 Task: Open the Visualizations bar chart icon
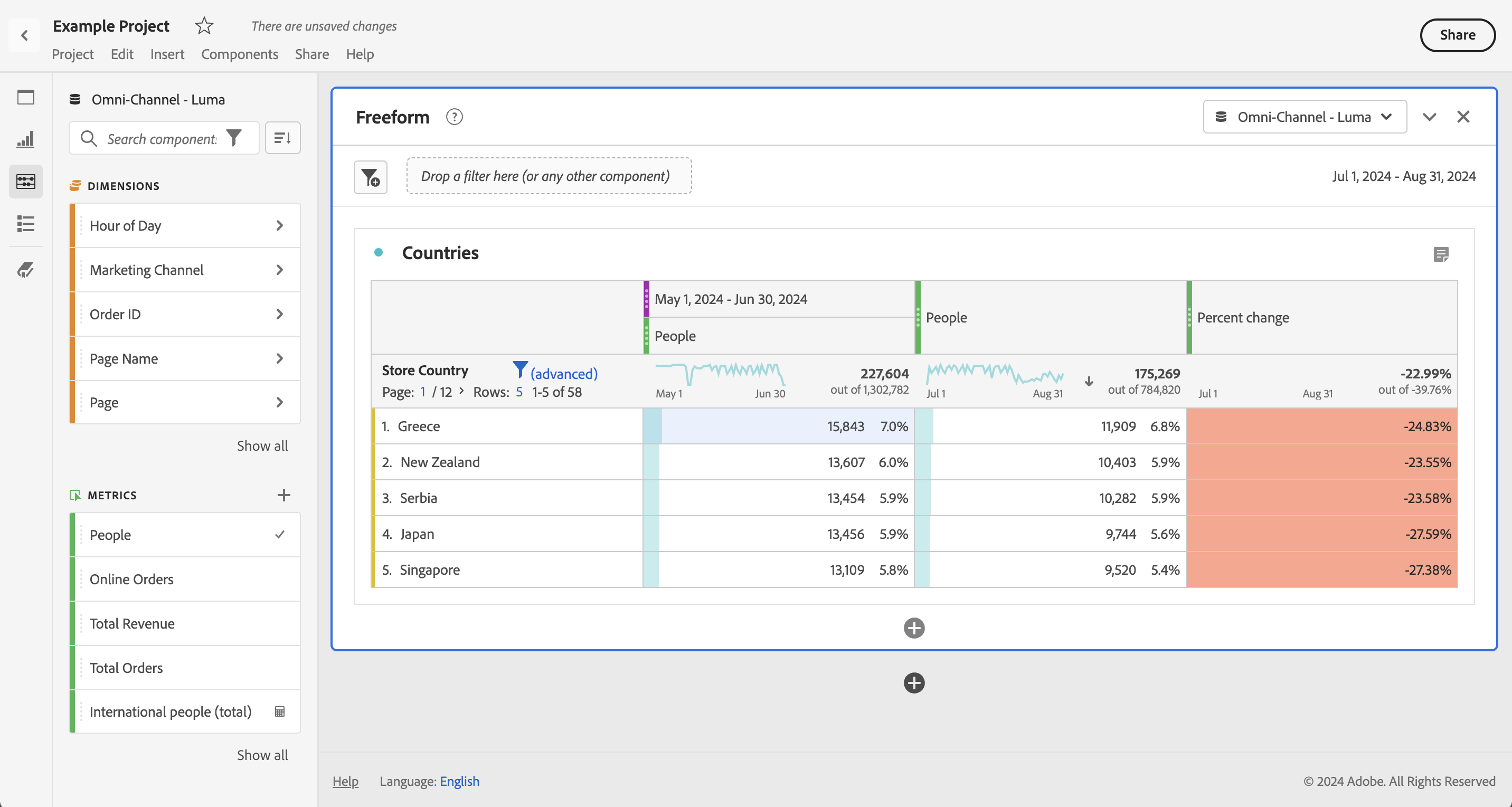[26, 139]
